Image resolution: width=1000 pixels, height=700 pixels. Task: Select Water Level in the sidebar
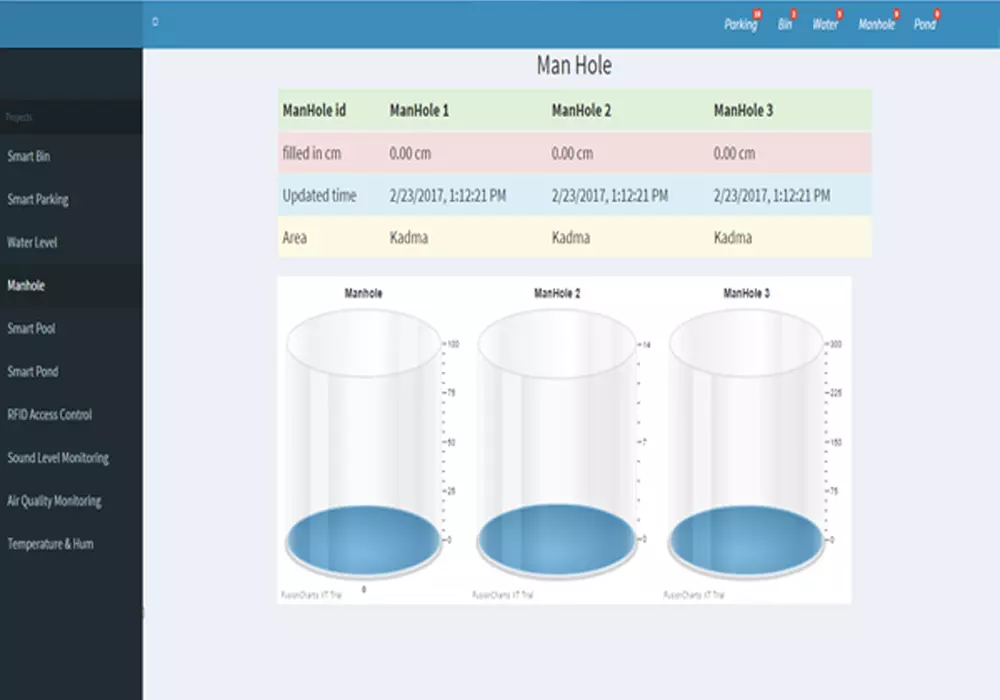pyautogui.click(x=31, y=242)
